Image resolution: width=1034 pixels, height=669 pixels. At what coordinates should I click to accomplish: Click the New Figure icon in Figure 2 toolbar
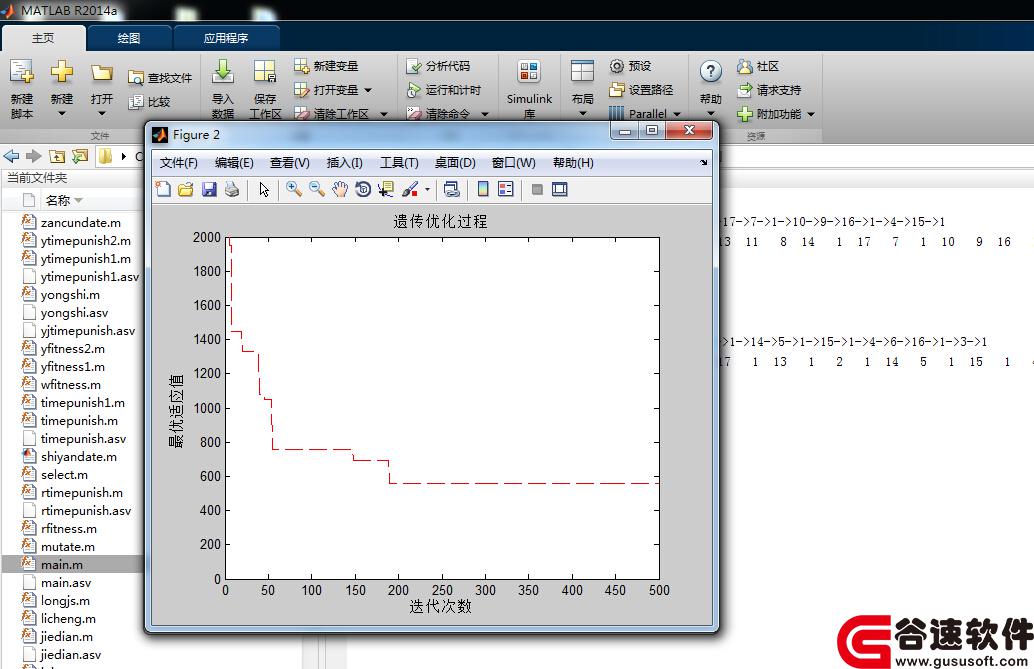click(162, 189)
